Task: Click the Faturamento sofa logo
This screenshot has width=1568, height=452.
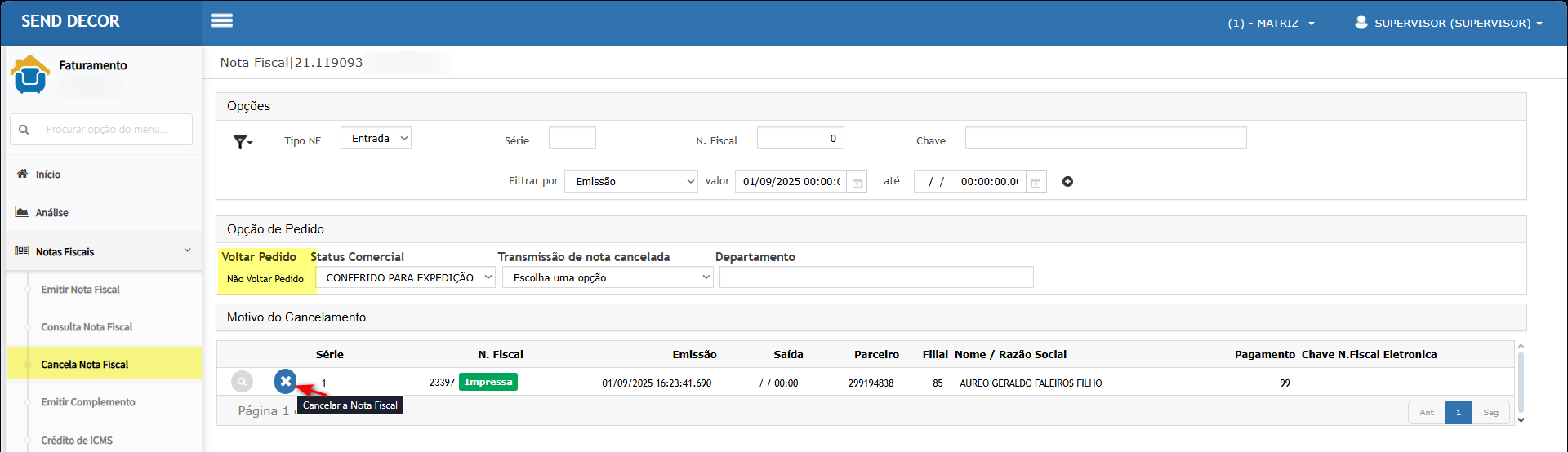Action: [x=30, y=75]
